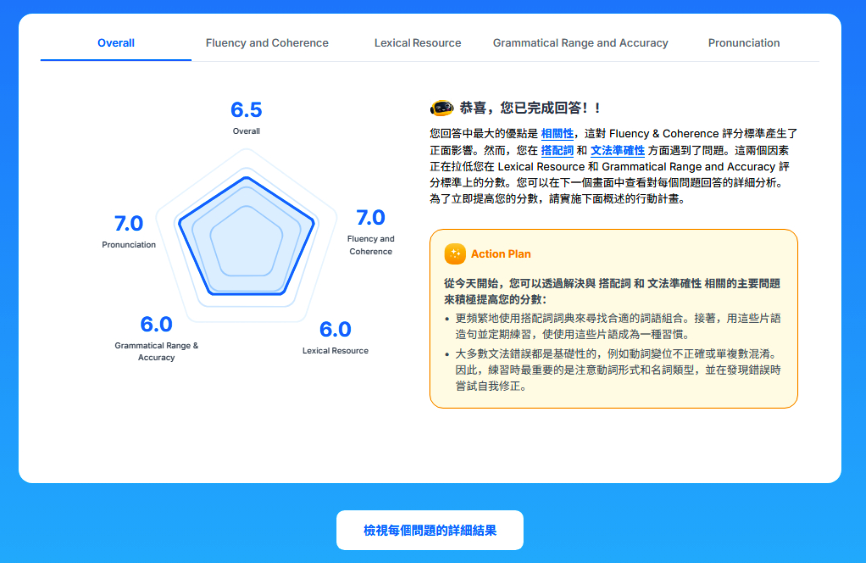The width and height of the screenshot is (866, 563).
Task: Click the 7.0 Fluency and Coherence chart score
Action: coord(370,218)
